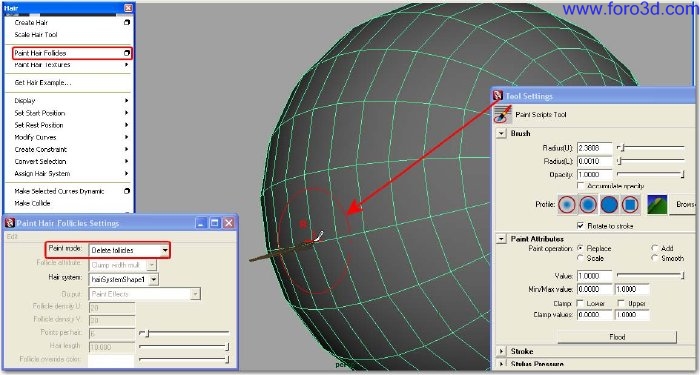This screenshot has width=700, height=375.
Task: Open the Hair system dropdown
Action: coord(154,279)
